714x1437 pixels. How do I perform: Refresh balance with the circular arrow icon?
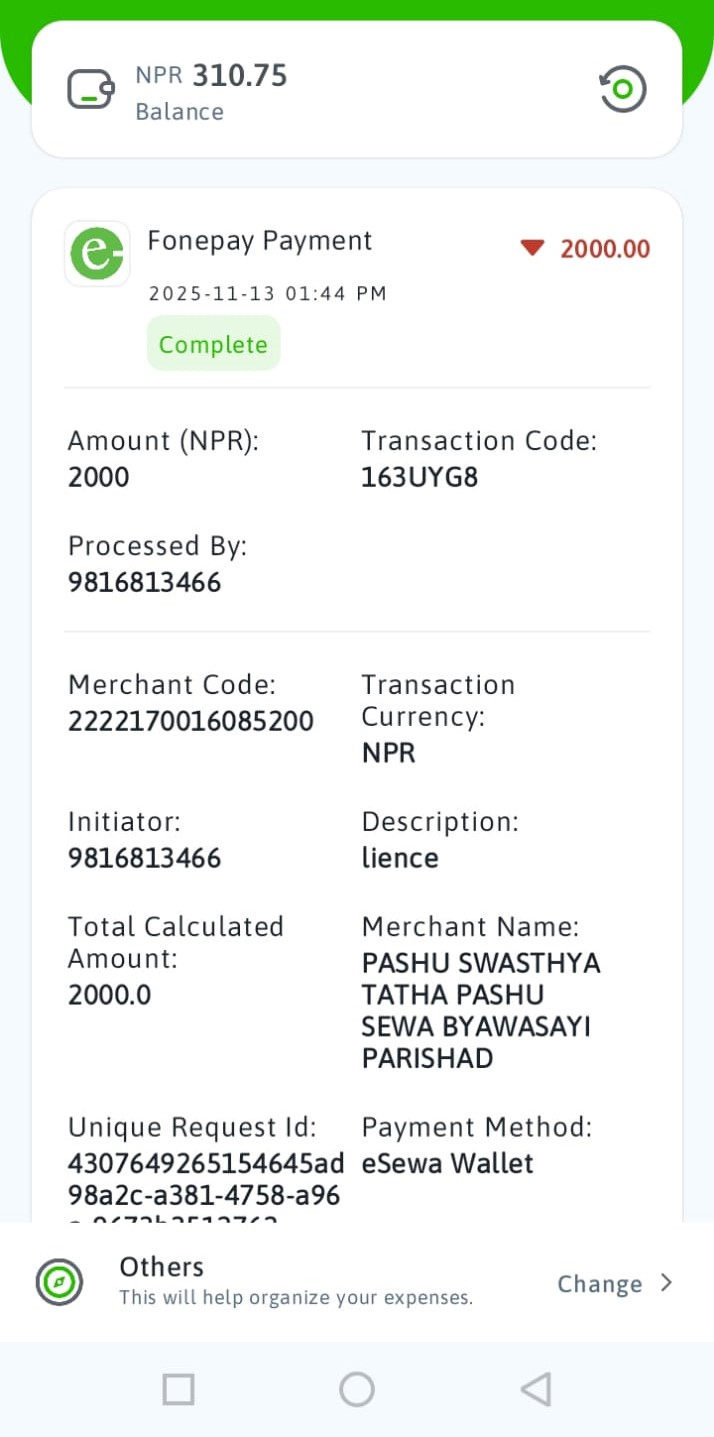click(623, 89)
